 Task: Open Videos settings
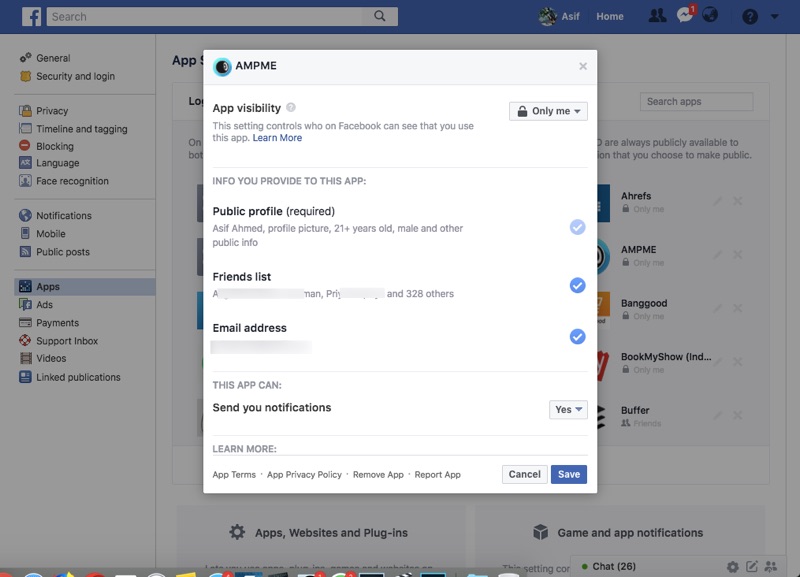(x=51, y=358)
